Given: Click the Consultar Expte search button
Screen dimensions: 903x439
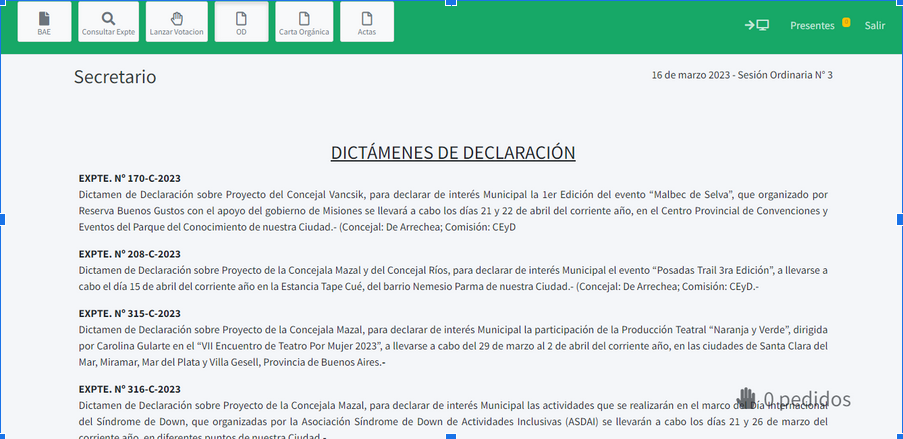Looking at the screenshot, I should [x=108, y=22].
